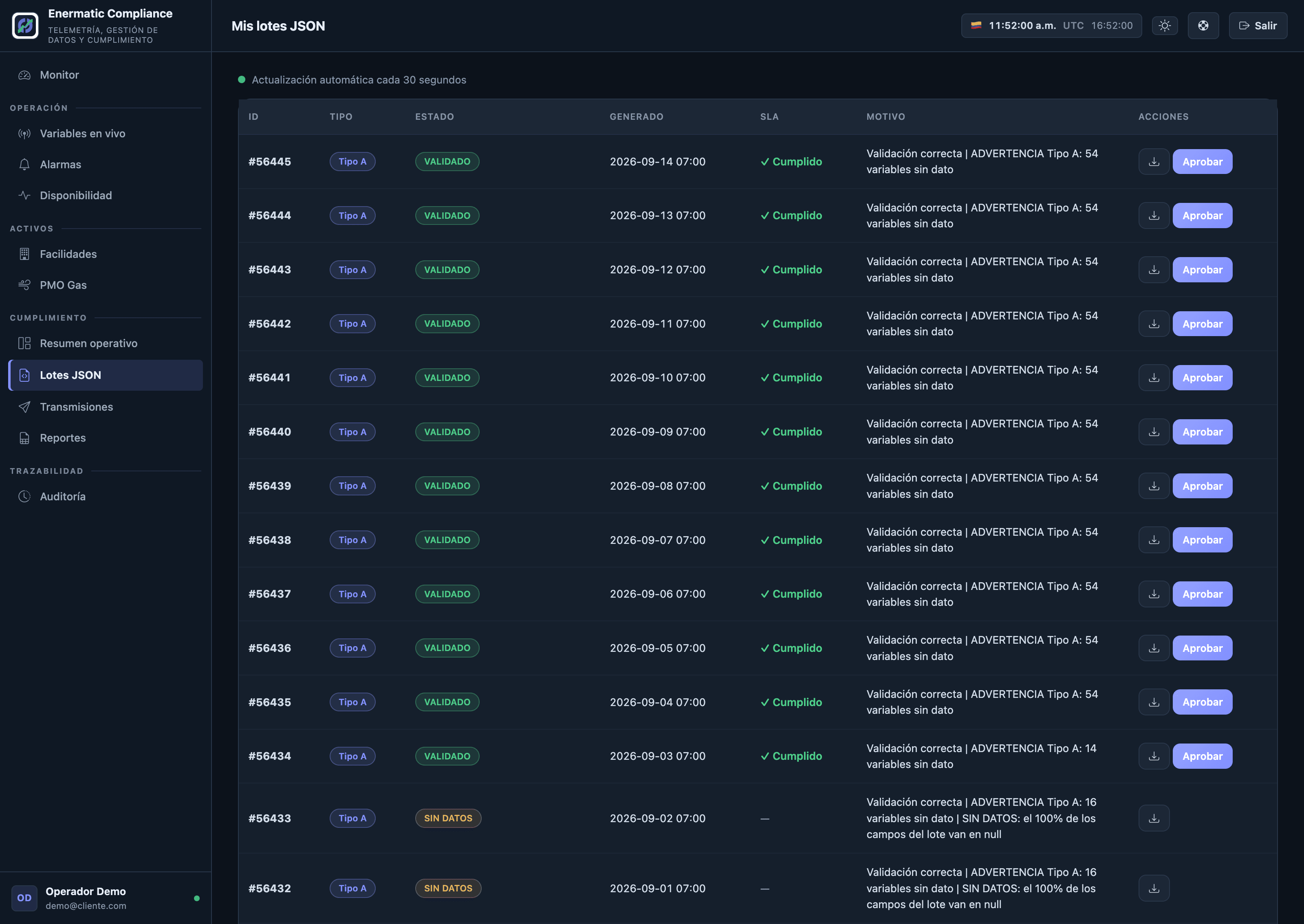This screenshot has height=924, width=1304.
Task: Go to Transmisiones page
Action: point(106,407)
